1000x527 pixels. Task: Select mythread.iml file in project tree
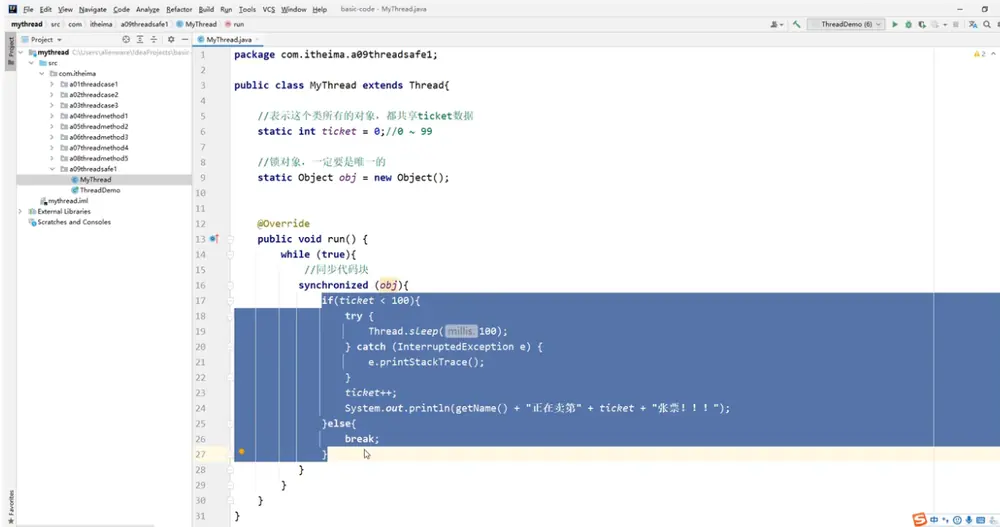pyautogui.click(x=64, y=201)
